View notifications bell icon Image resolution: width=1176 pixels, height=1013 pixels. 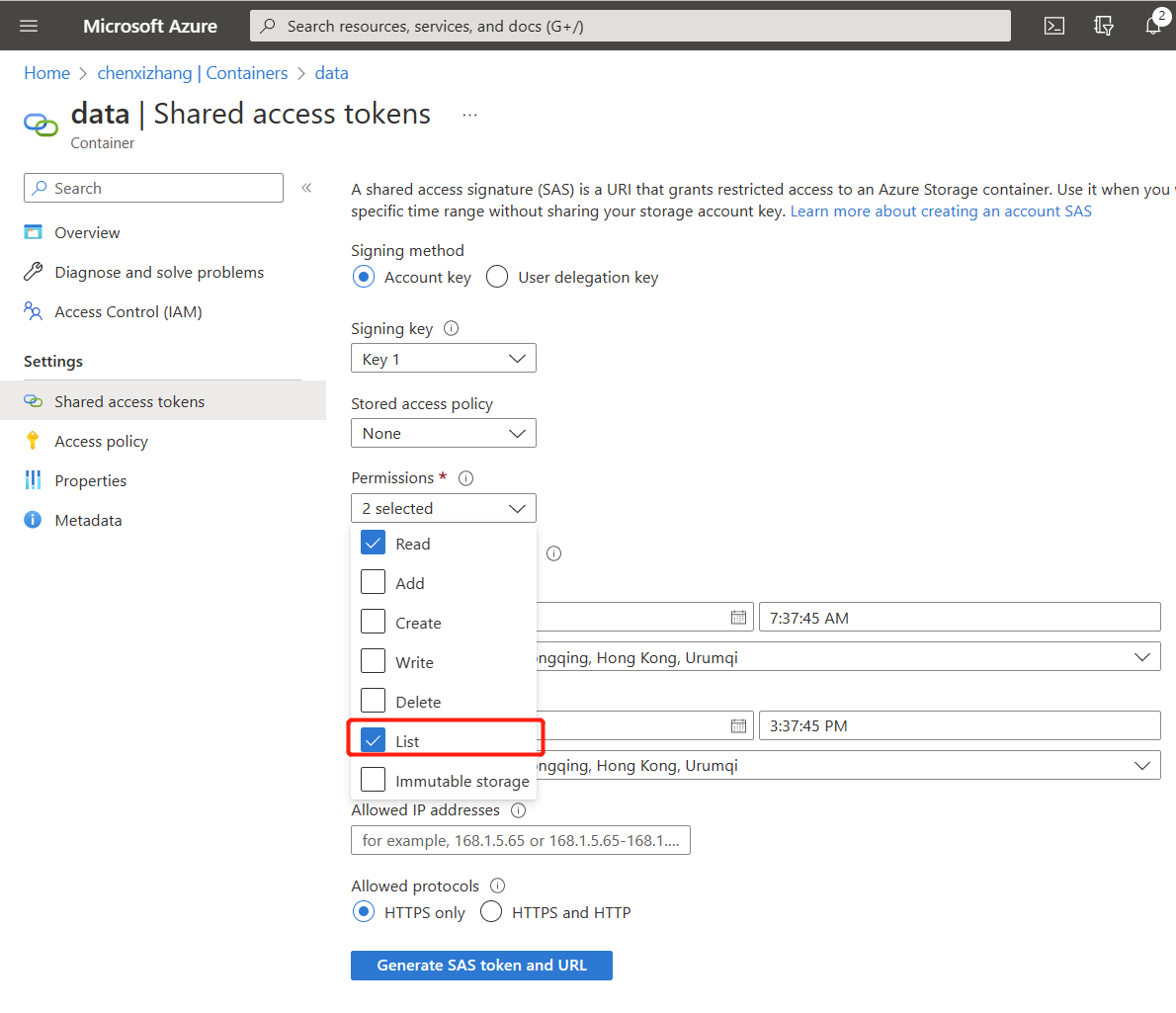point(1153,27)
